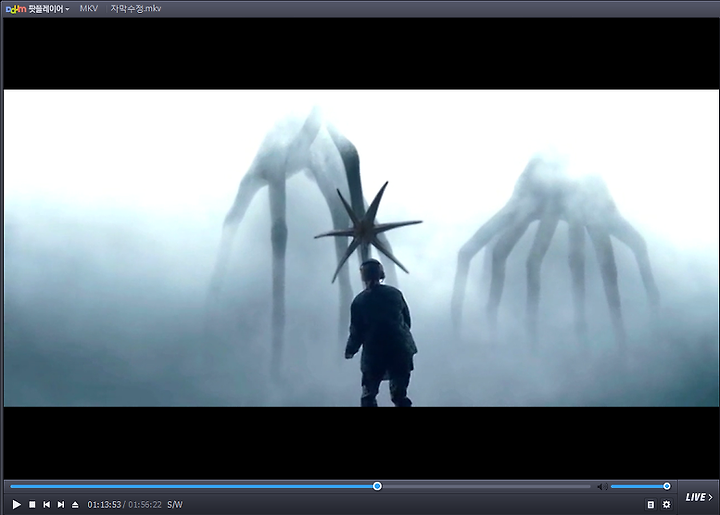This screenshot has height=515, width=720.
Task: Open the settings gear icon
Action: [x=666, y=504]
